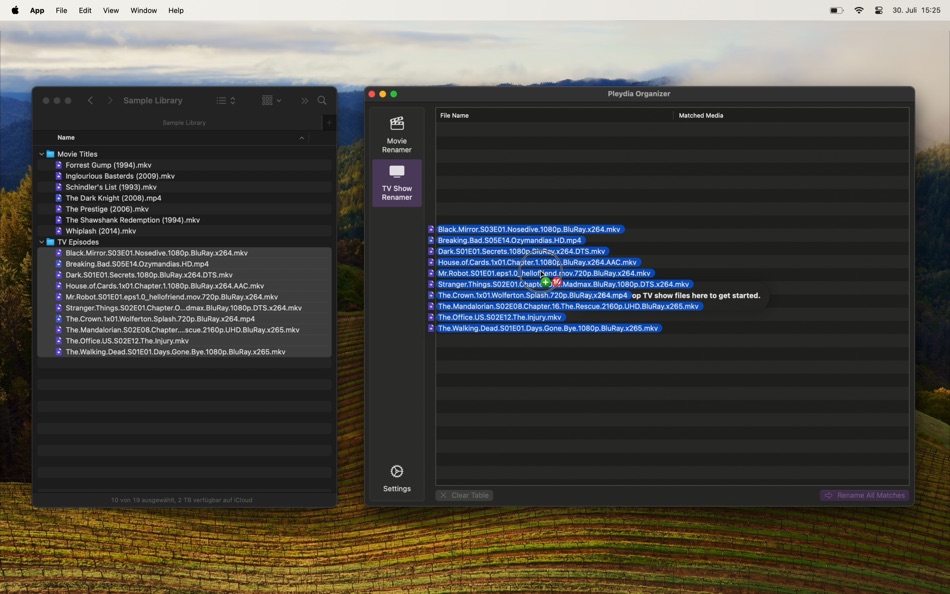
Task: Open the Finder list view switcher
Action: 226,101
